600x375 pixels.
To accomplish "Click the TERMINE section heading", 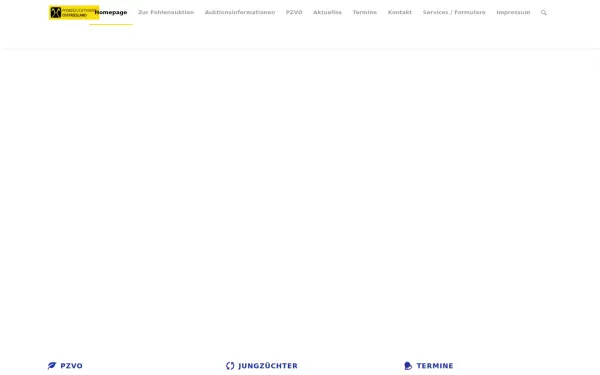I will (x=435, y=366).
